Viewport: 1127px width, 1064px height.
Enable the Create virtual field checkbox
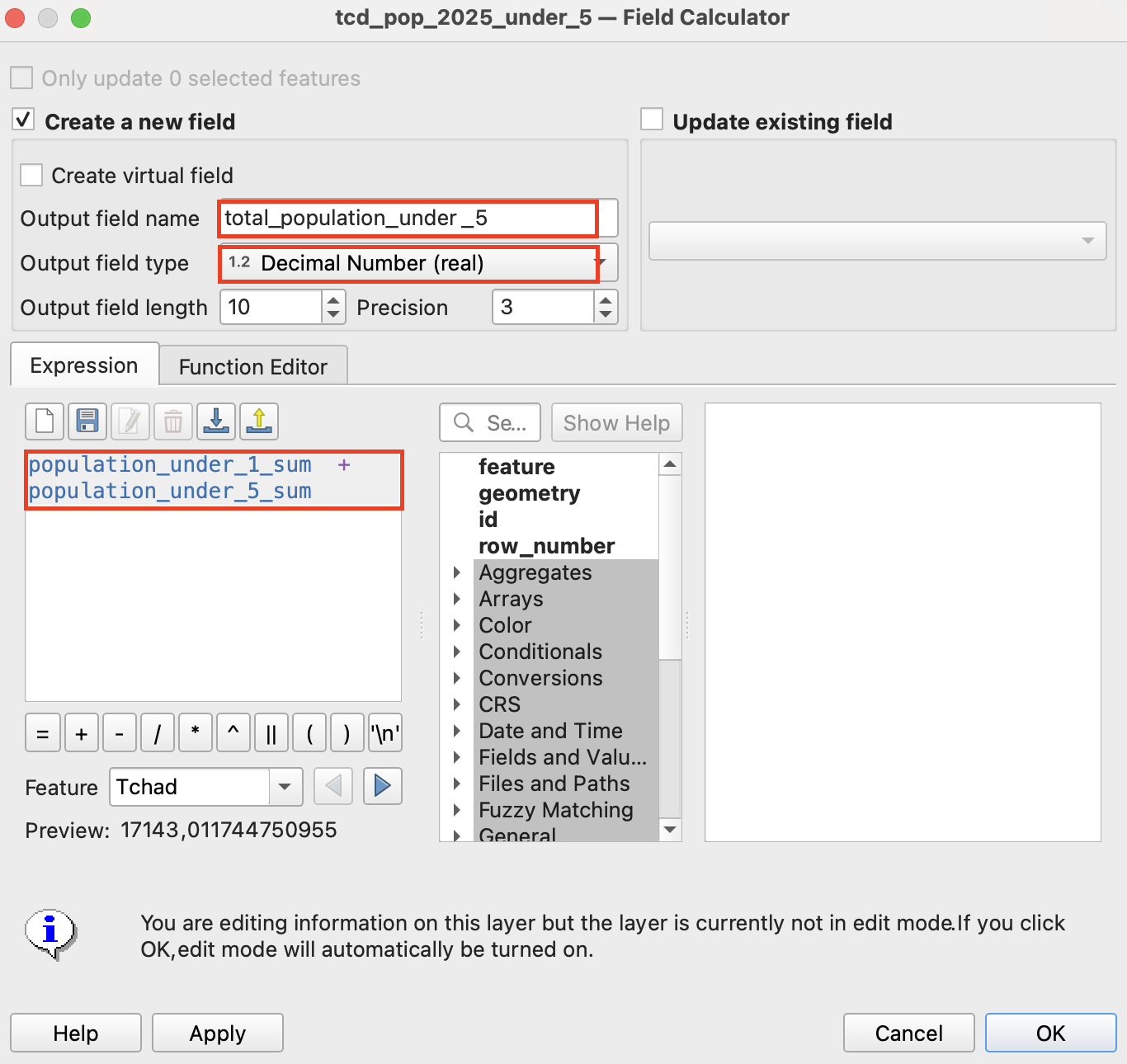click(x=31, y=175)
